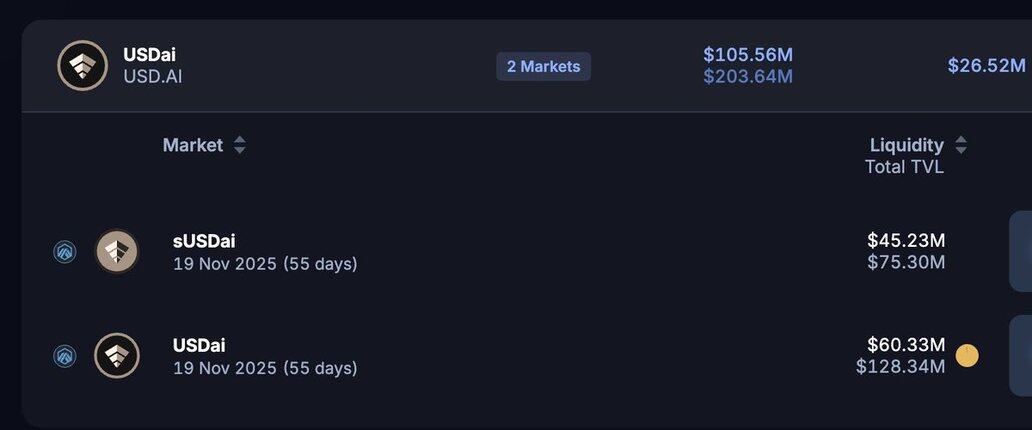
Task: Click the Total TVL subheading
Action: tap(904, 167)
